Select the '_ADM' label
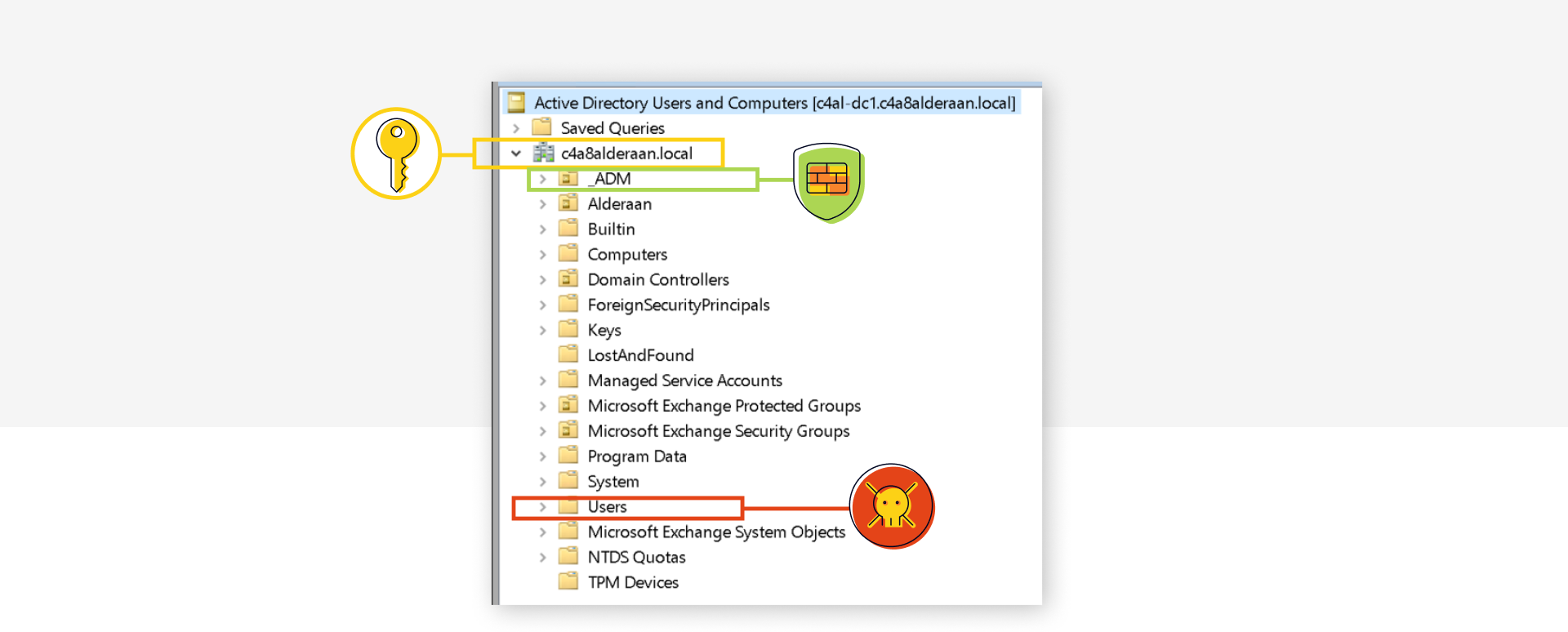 [609, 179]
